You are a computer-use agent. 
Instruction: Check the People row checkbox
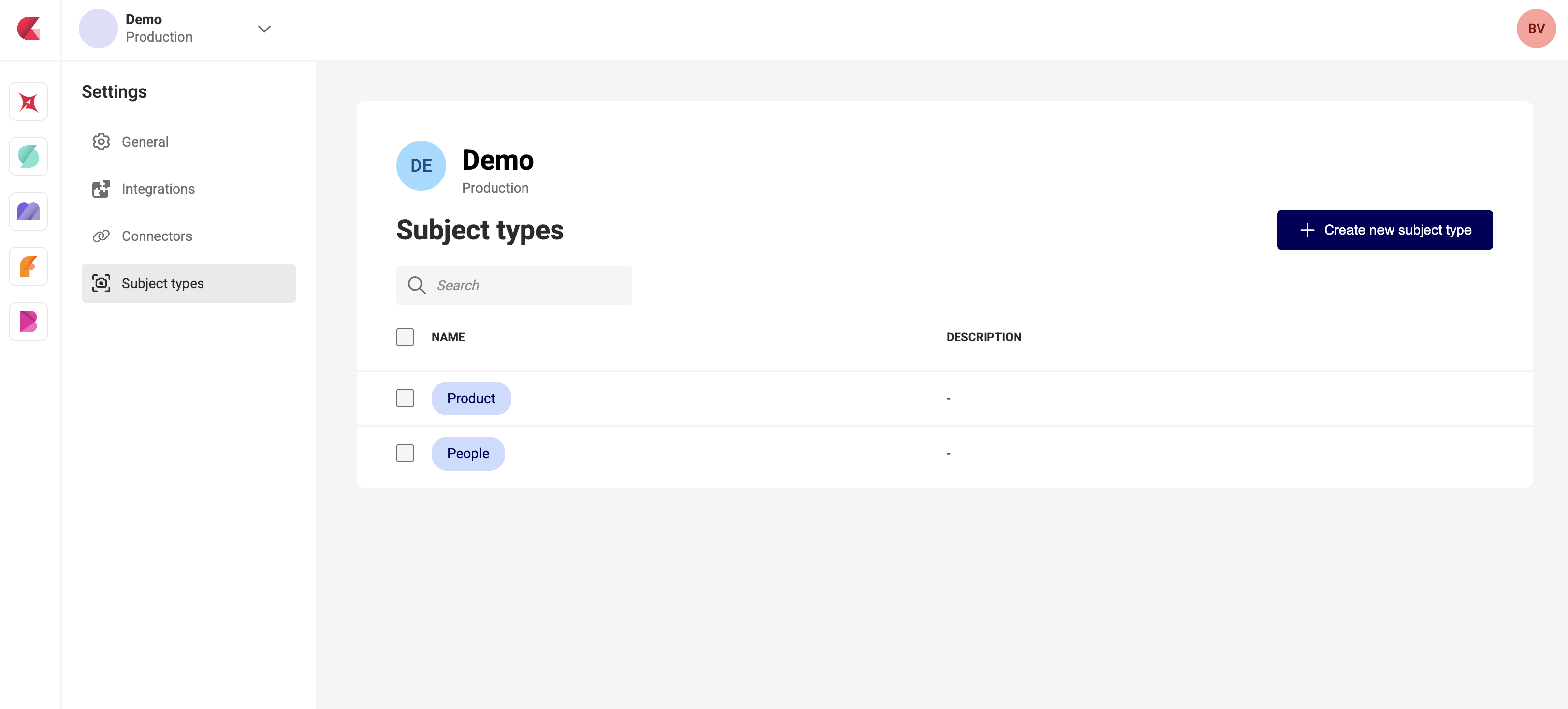coord(405,453)
